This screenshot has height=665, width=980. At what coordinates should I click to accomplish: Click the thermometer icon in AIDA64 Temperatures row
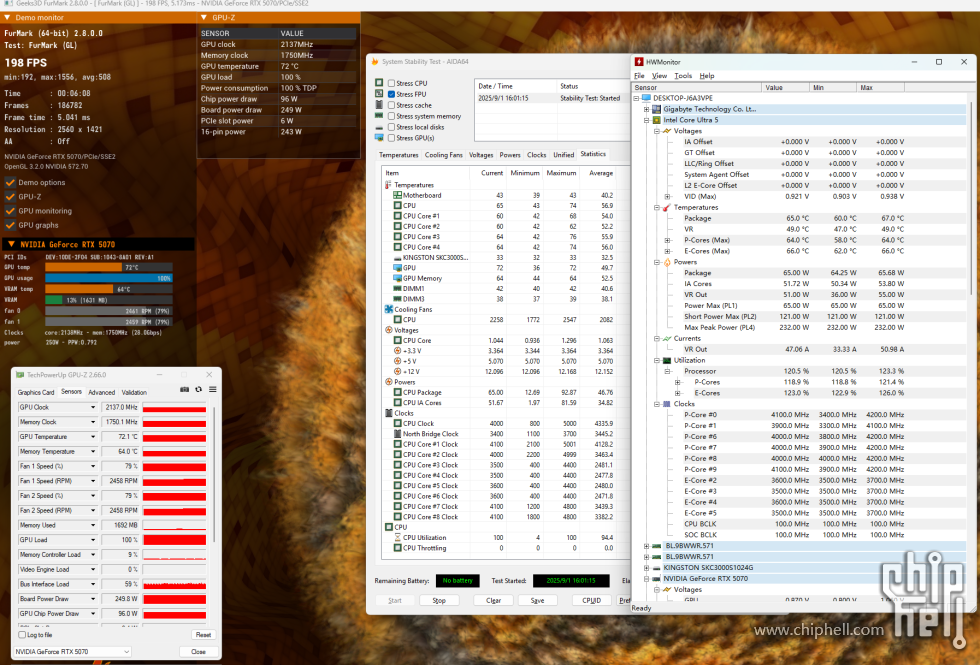tap(388, 185)
